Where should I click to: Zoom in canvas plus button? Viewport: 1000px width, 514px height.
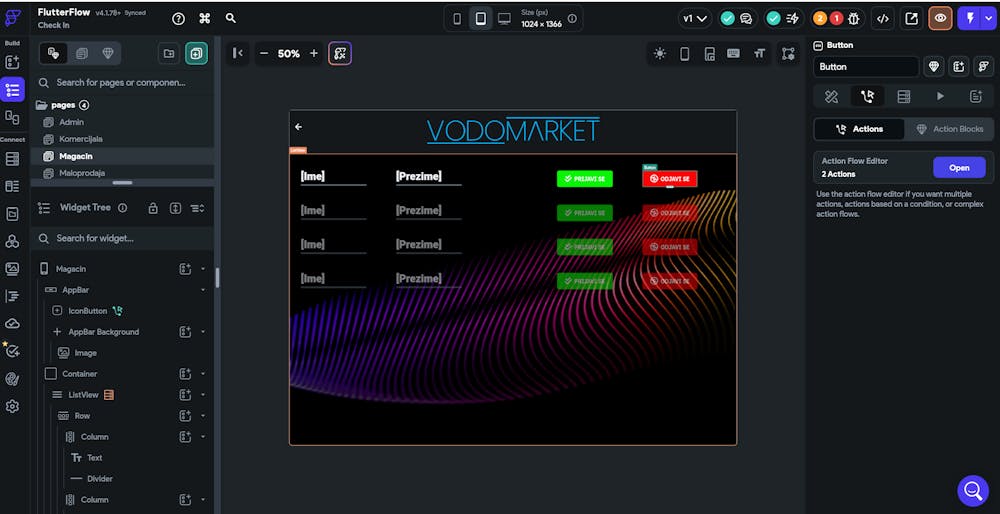(x=314, y=54)
